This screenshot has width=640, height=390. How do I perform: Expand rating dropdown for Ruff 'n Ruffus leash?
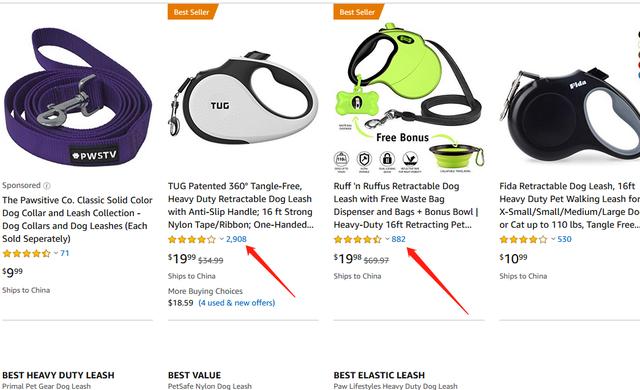point(387,239)
